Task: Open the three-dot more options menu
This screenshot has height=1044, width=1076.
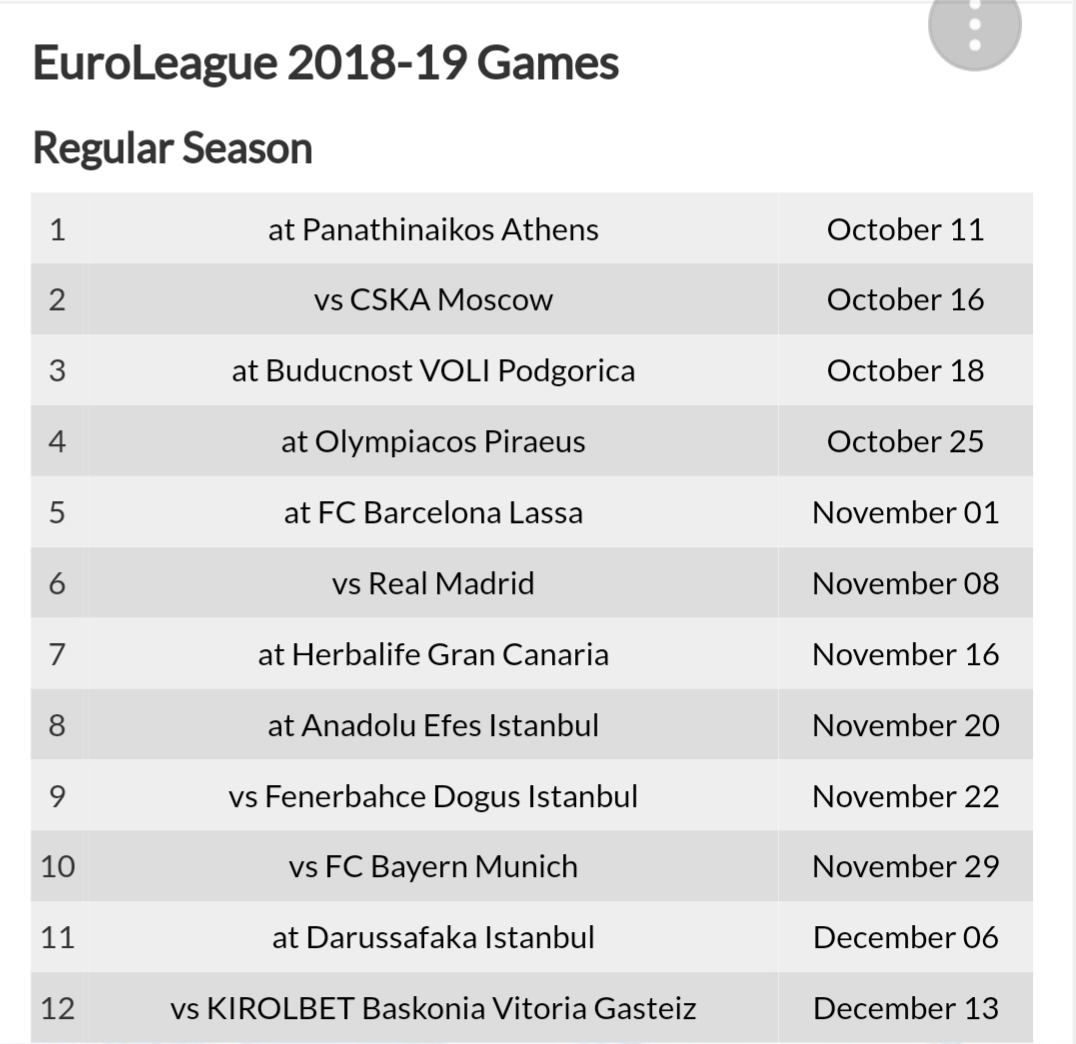Action: [x=974, y=26]
